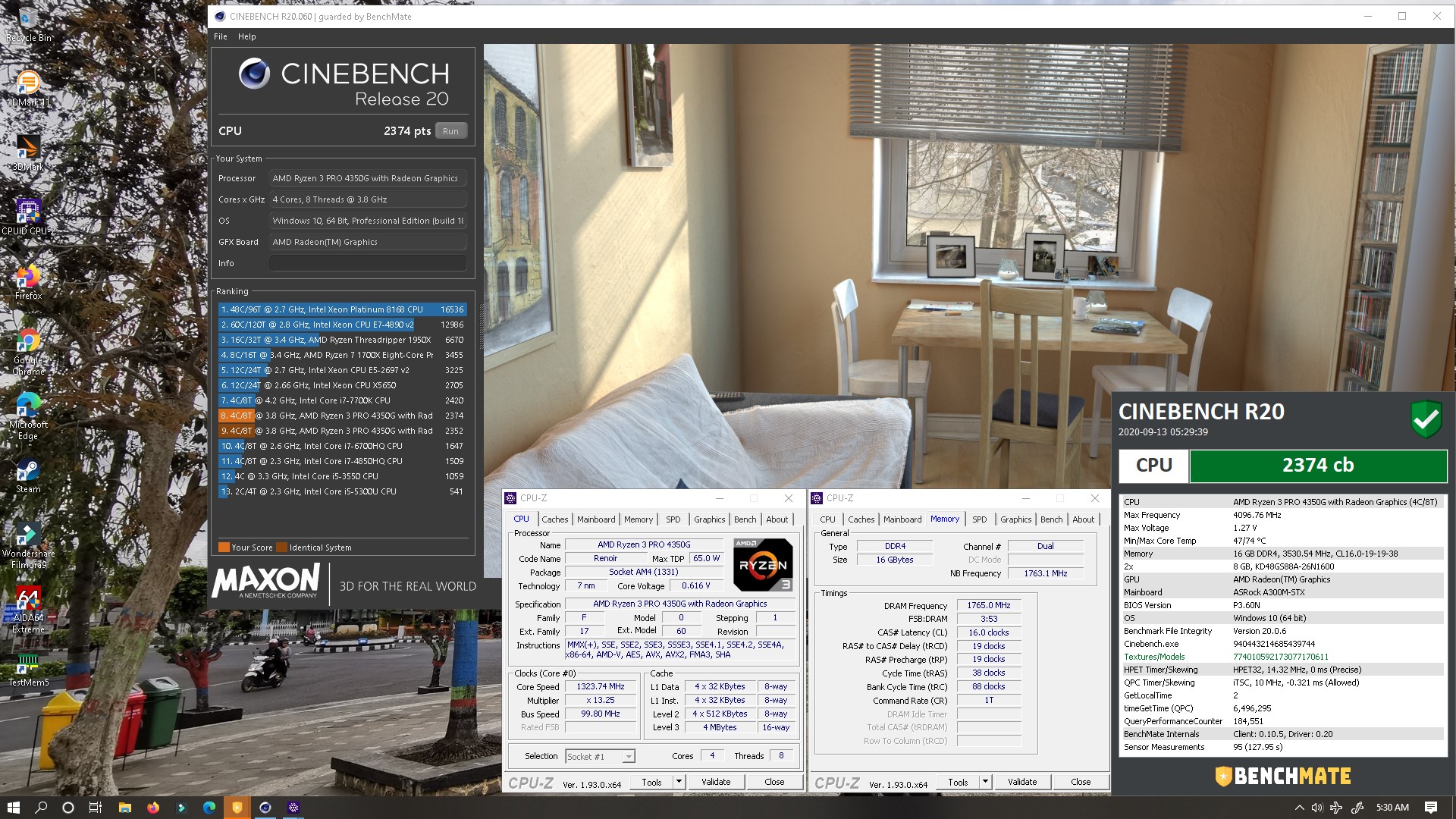Click the Info input field in Cinebench

(x=368, y=263)
